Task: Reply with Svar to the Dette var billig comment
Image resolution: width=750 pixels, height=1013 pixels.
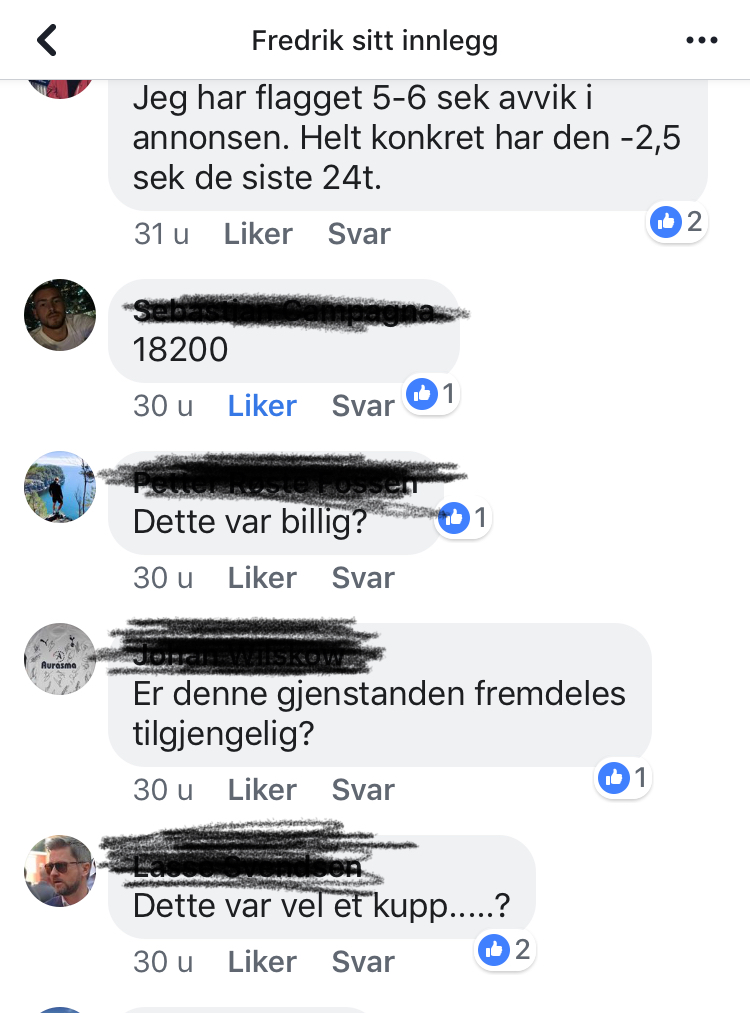Action: pyautogui.click(x=363, y=578)
